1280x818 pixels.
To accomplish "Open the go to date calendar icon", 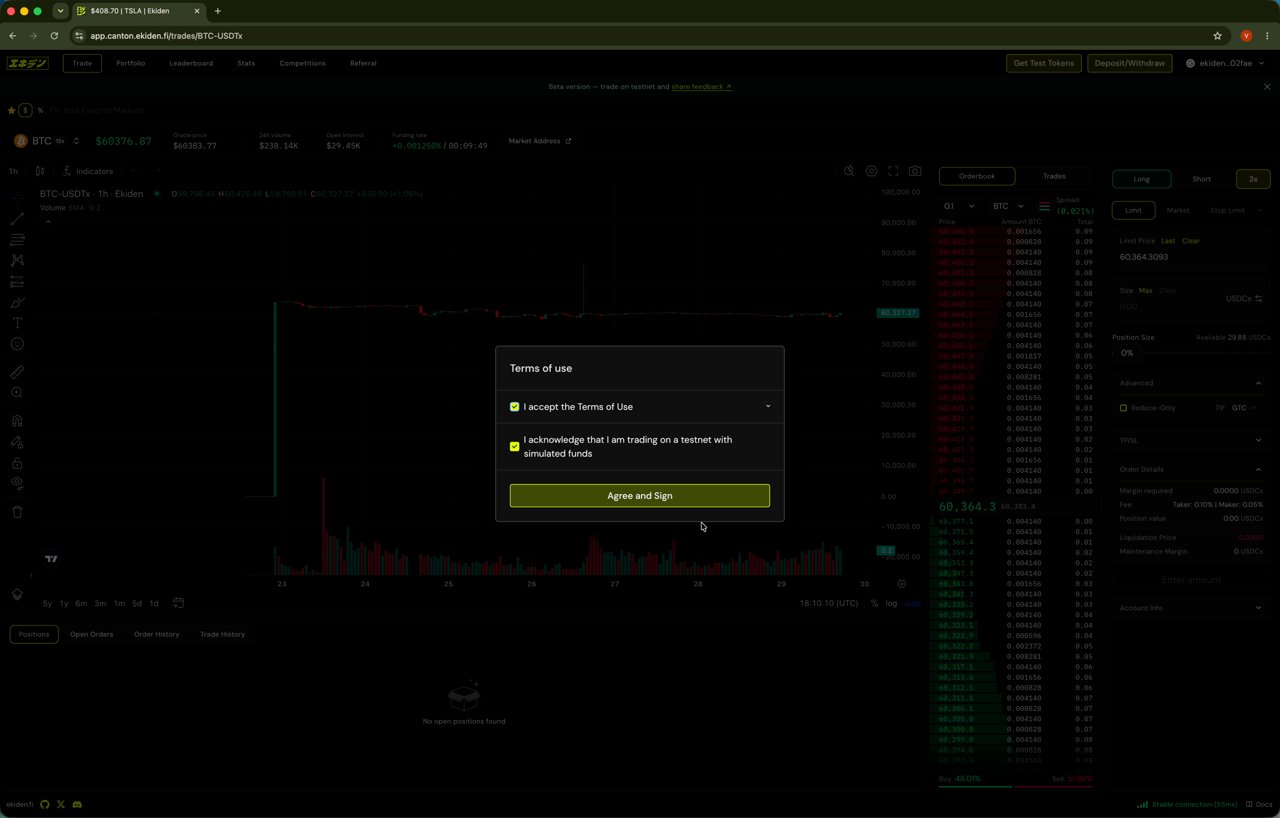I will pyautogui.click(x=178, y=603).
